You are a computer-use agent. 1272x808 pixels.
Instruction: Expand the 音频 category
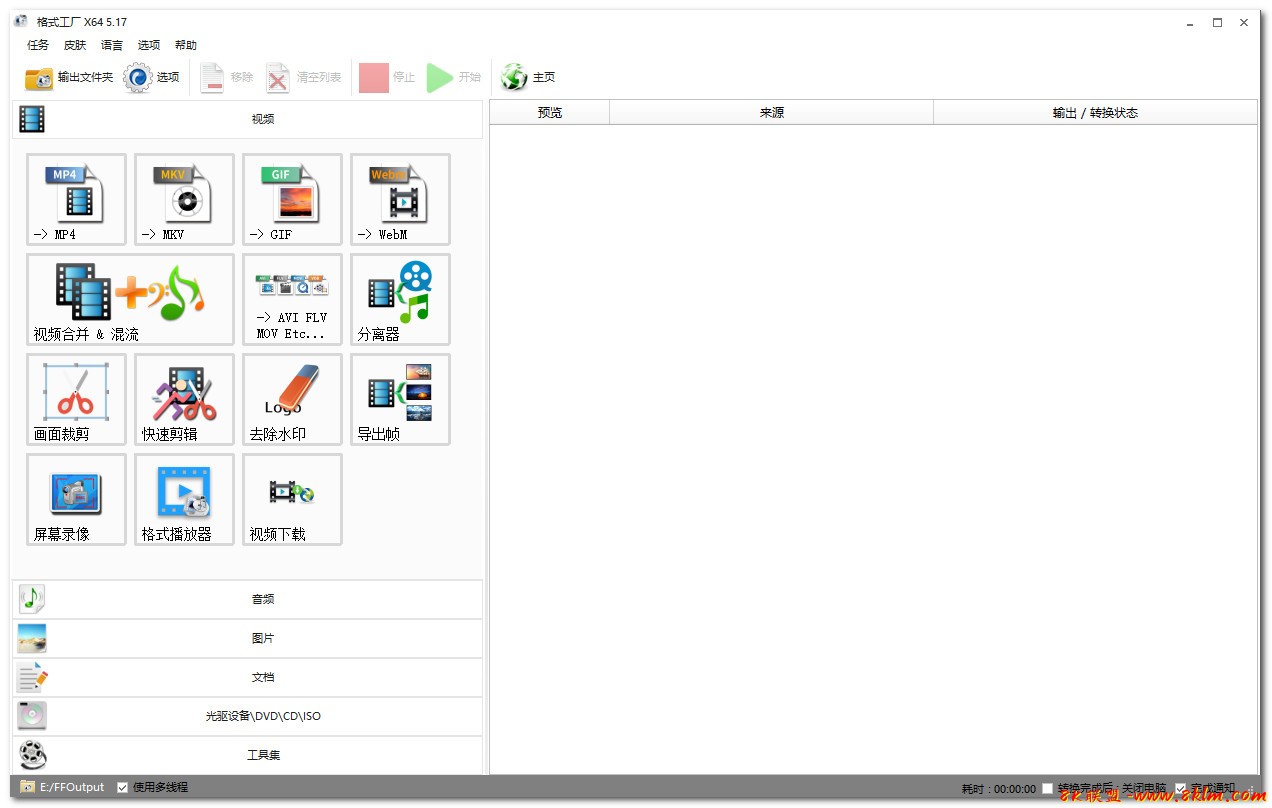[247, 599]
